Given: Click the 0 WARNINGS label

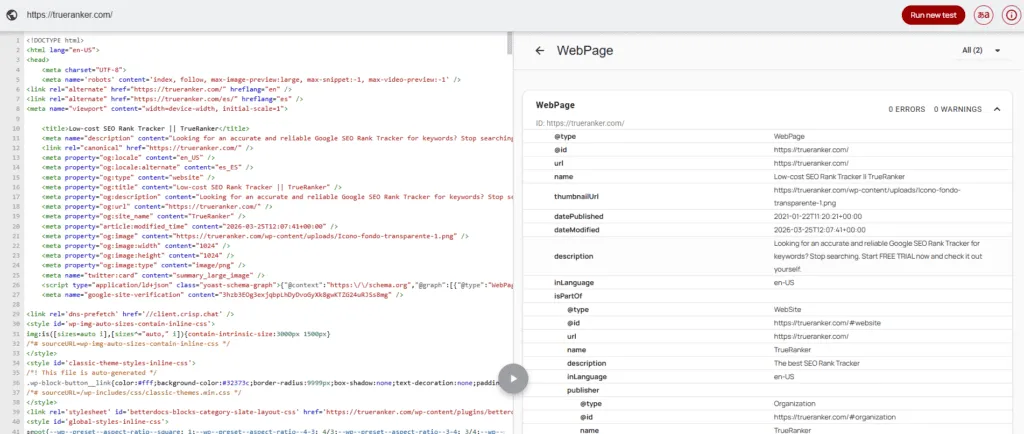Looking at the screenshot, I should pyautogui.click(x=957, y=109).
